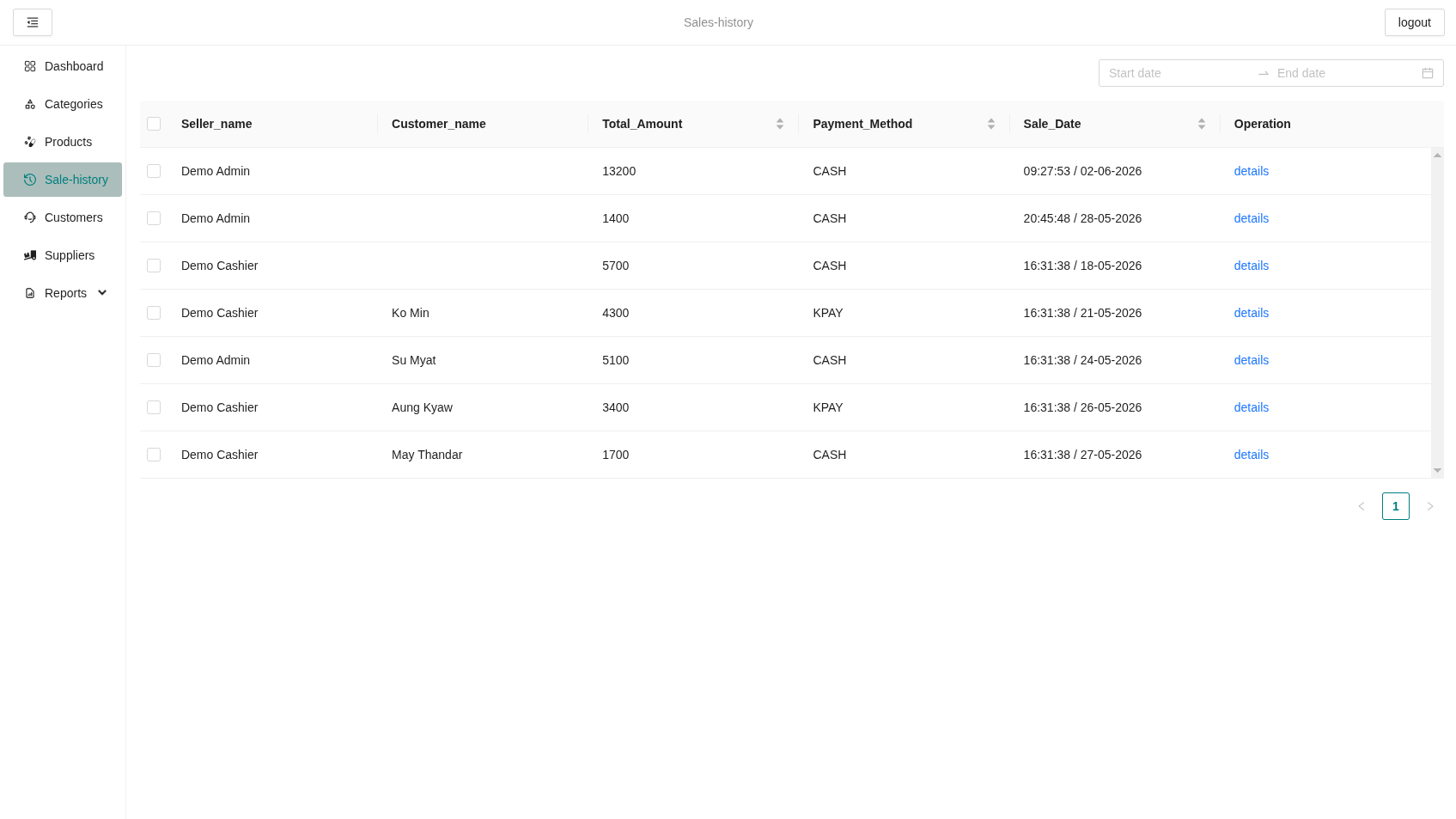Image resolution: width=1456 pixels, height=819 pixels.
Task: Click the amount 3400 cell
Action: (x=615, y=407)
